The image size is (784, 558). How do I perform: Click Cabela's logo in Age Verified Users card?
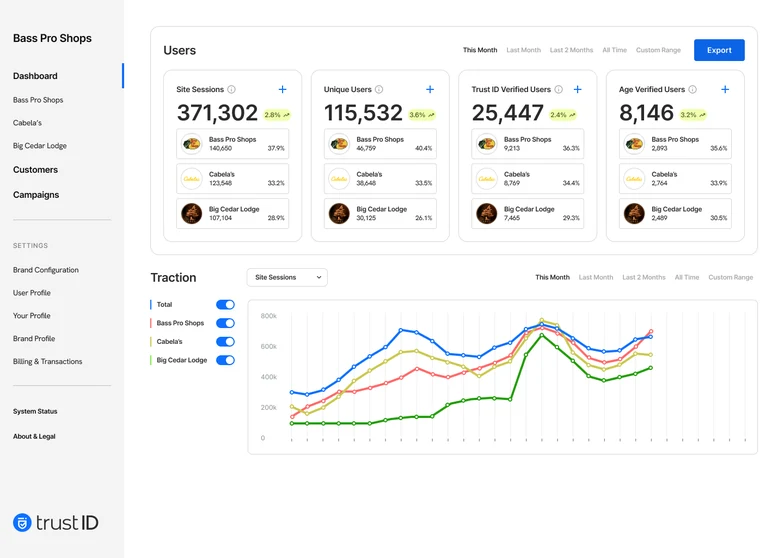coord(634,178)
